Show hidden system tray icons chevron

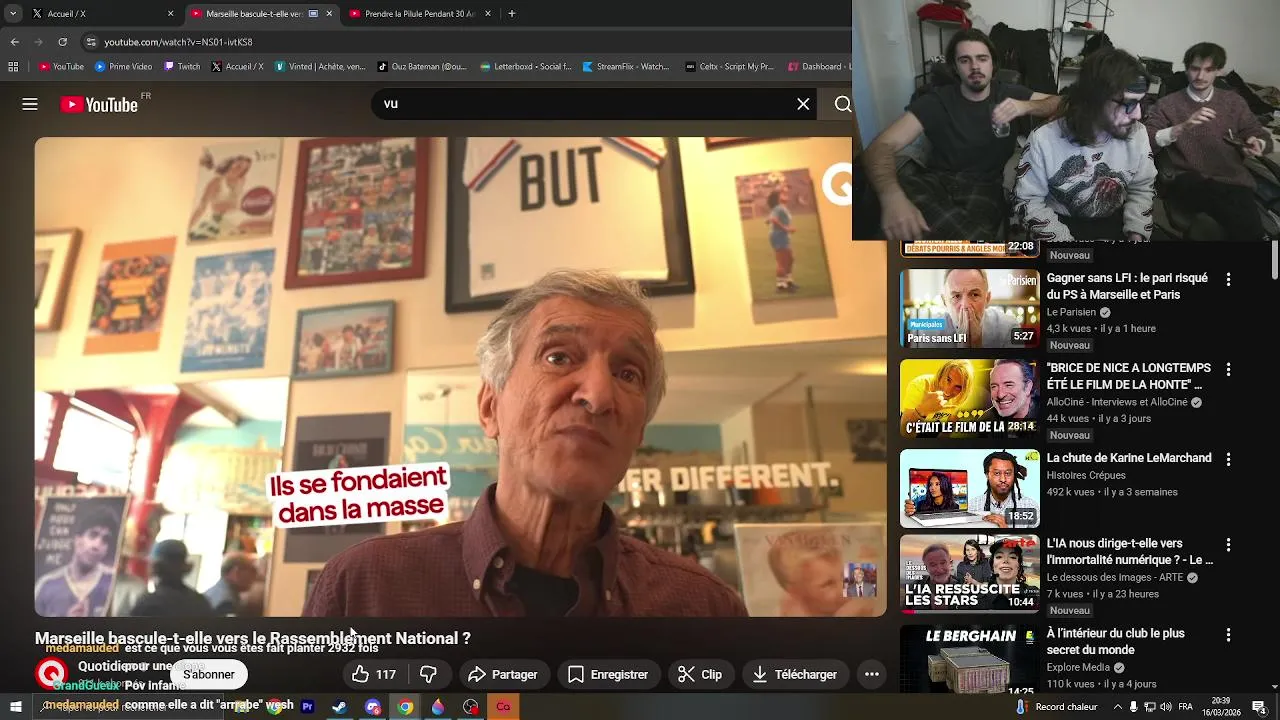[1117, 707]
